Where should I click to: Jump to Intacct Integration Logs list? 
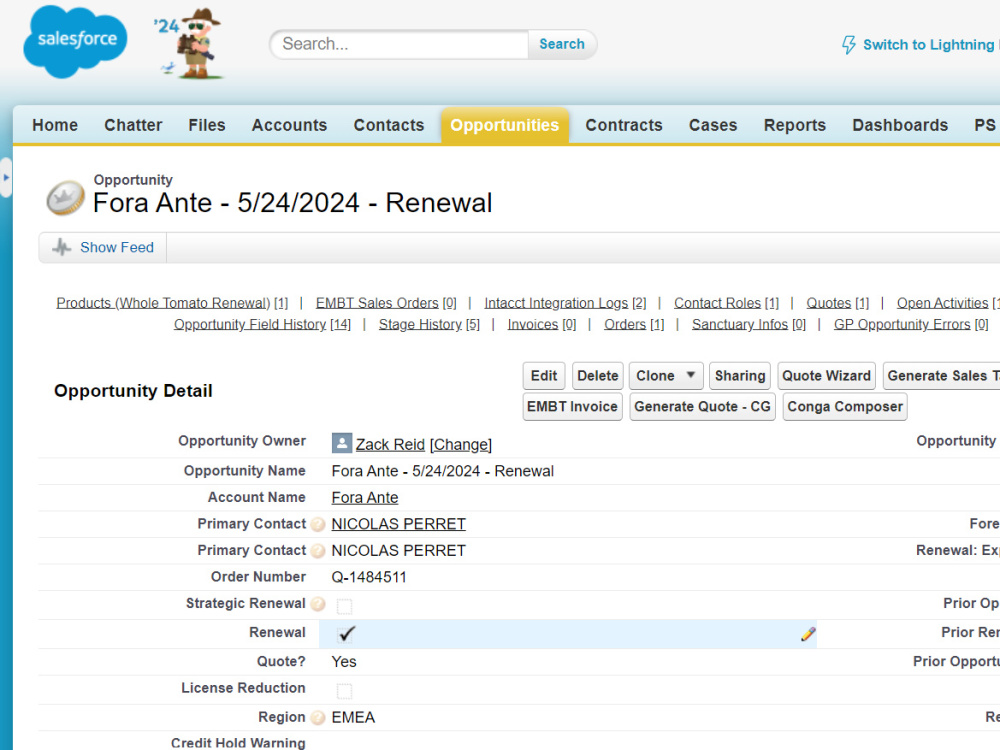click(x=565, y=303)
